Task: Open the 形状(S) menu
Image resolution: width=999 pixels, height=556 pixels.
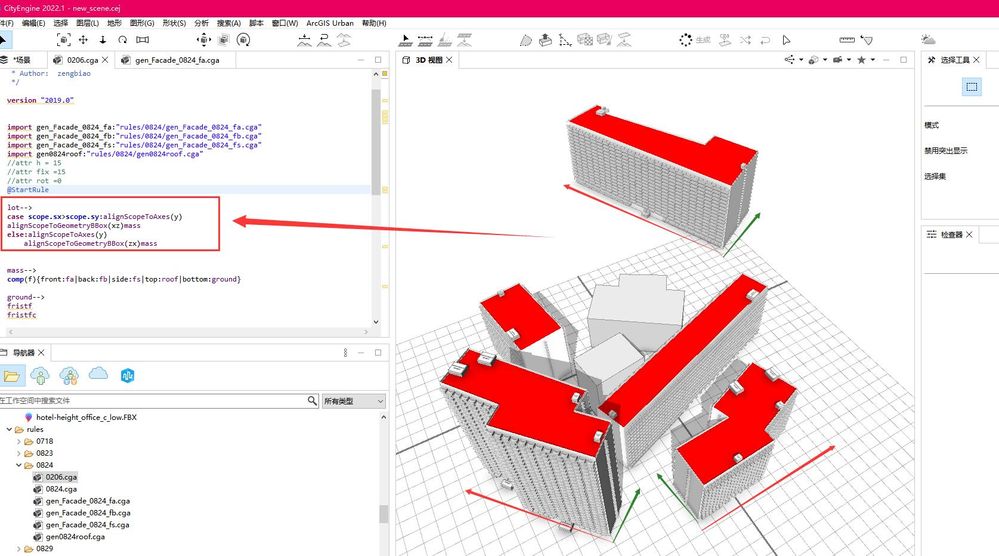Action: pos(174,23)
